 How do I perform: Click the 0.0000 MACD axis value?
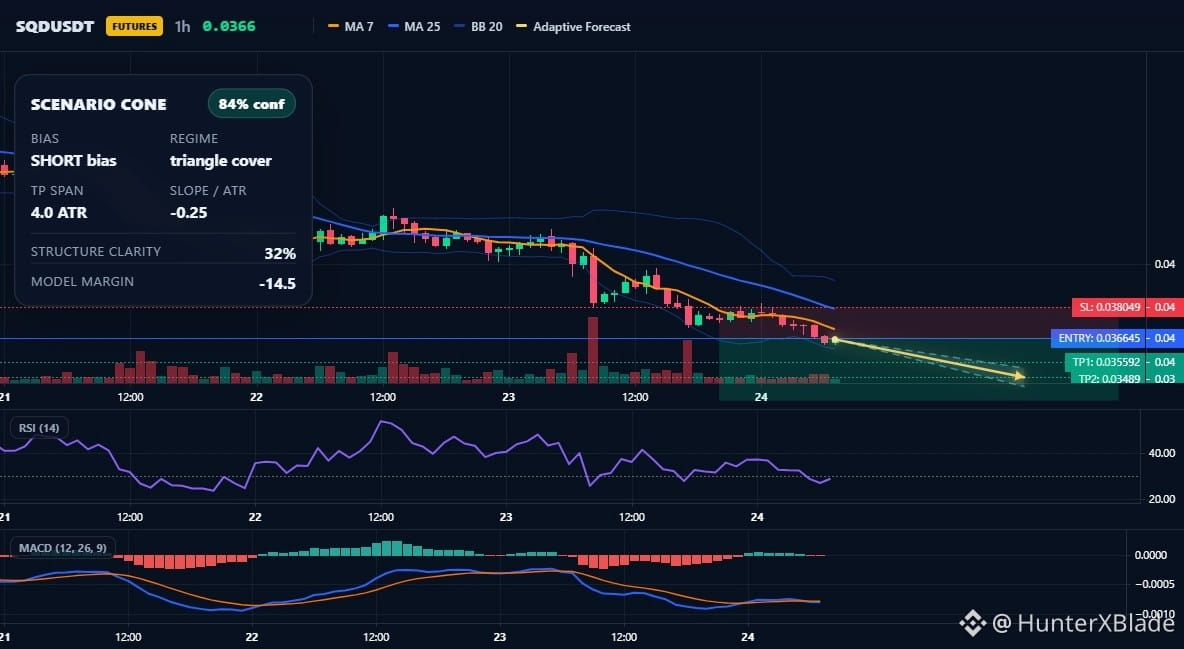tap(1151, 555)
